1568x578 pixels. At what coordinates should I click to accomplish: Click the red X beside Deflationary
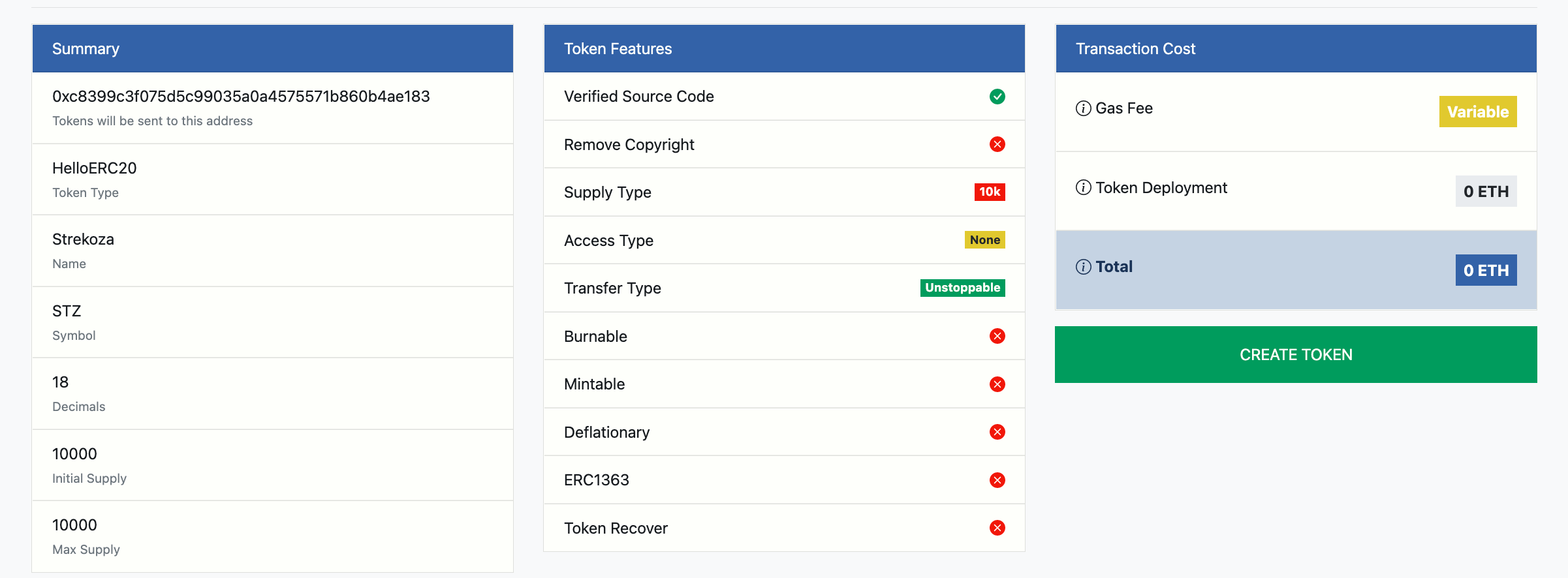997,432
